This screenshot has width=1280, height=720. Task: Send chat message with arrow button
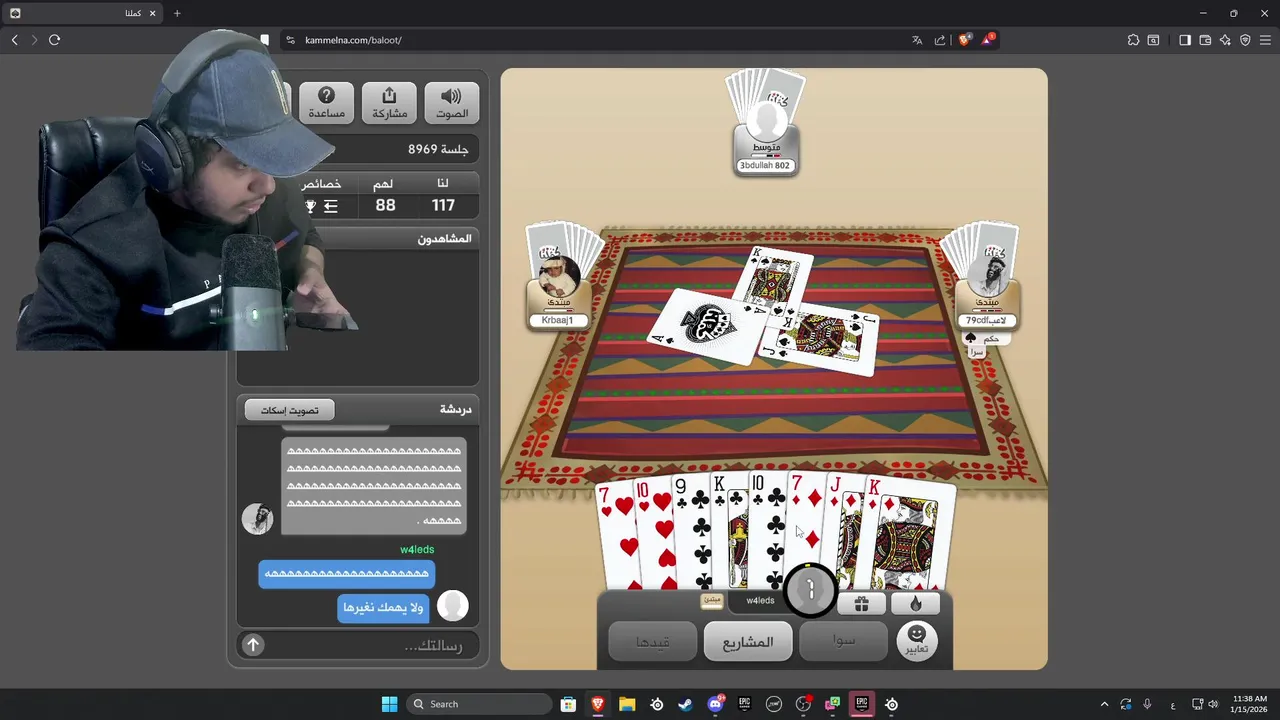[253, 645]
